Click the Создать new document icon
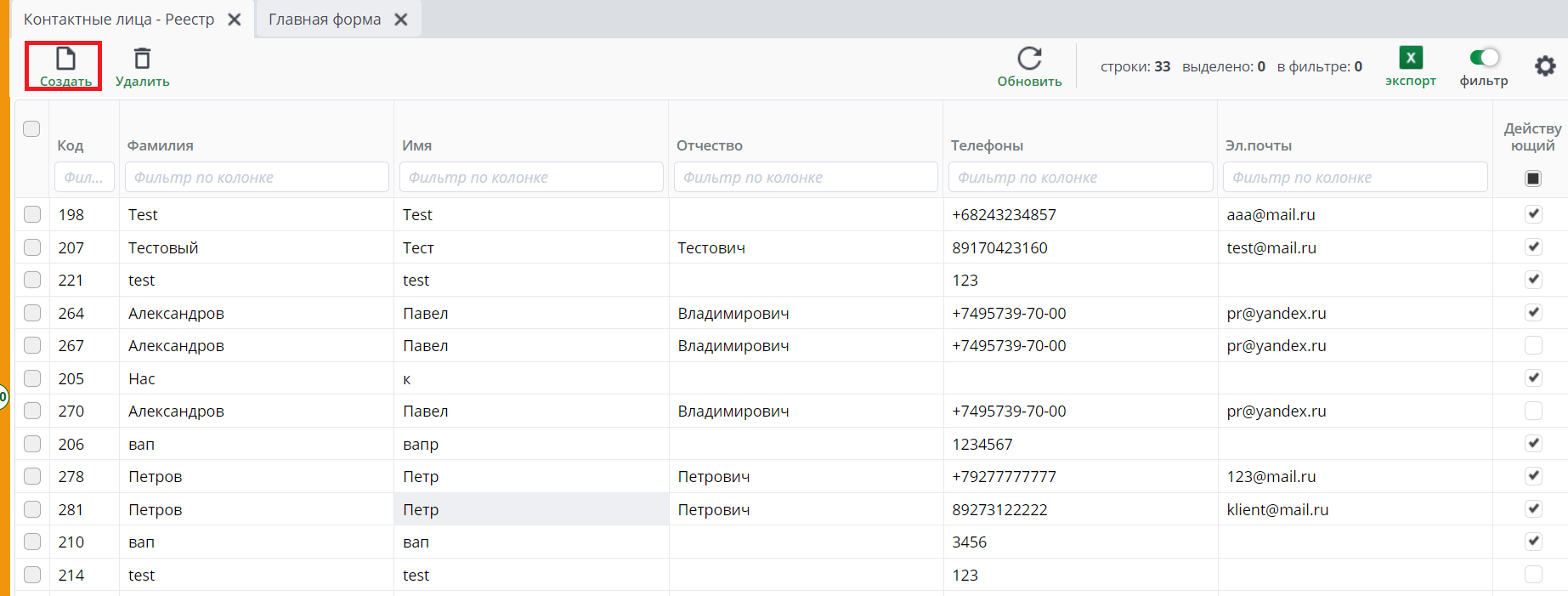Screen dimensions: 1568x596 click(x=65, y=59)
